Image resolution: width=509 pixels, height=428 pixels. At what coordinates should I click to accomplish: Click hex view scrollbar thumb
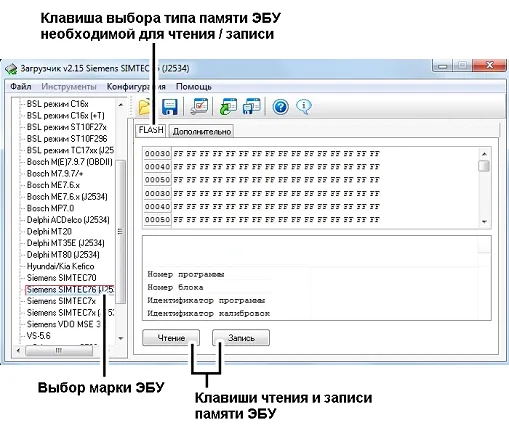[x=484, y=166]
